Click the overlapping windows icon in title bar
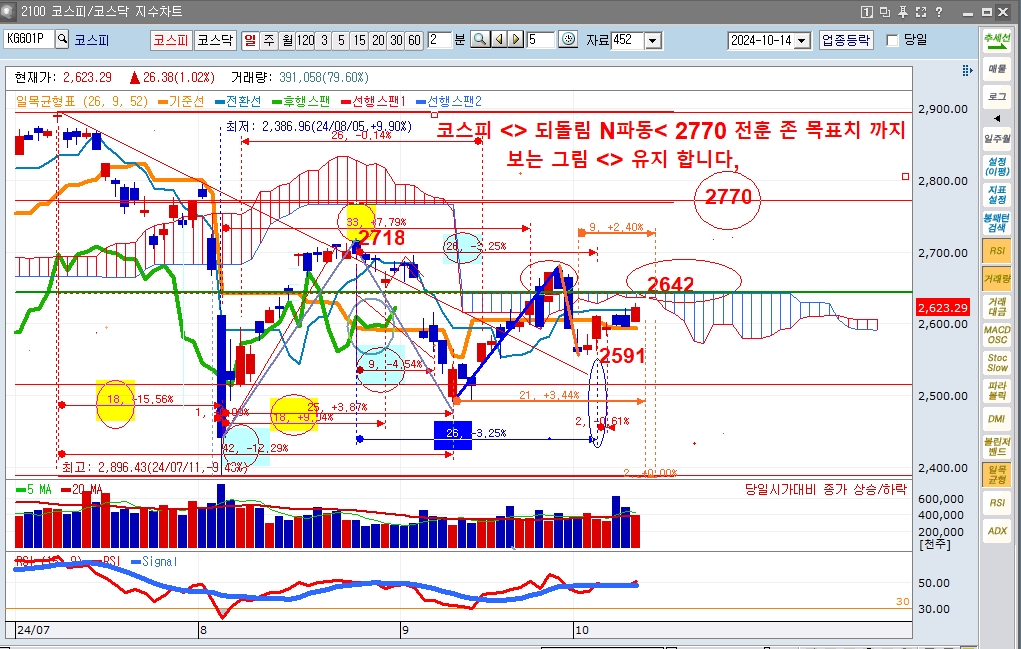This screenshot has height=649, width=1021. (885, 12)
